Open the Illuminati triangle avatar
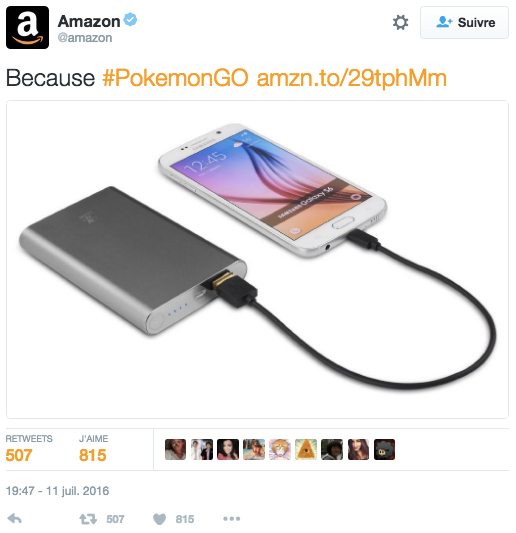Image resolution: width=516 pixels, height=533 pixels. (306, 449)
